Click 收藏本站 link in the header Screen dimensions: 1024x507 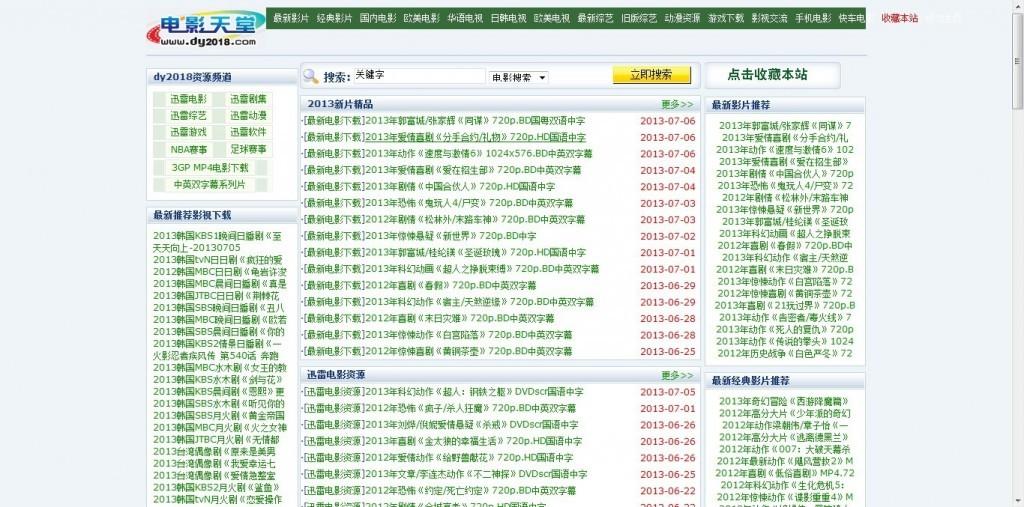pos(899,19)
